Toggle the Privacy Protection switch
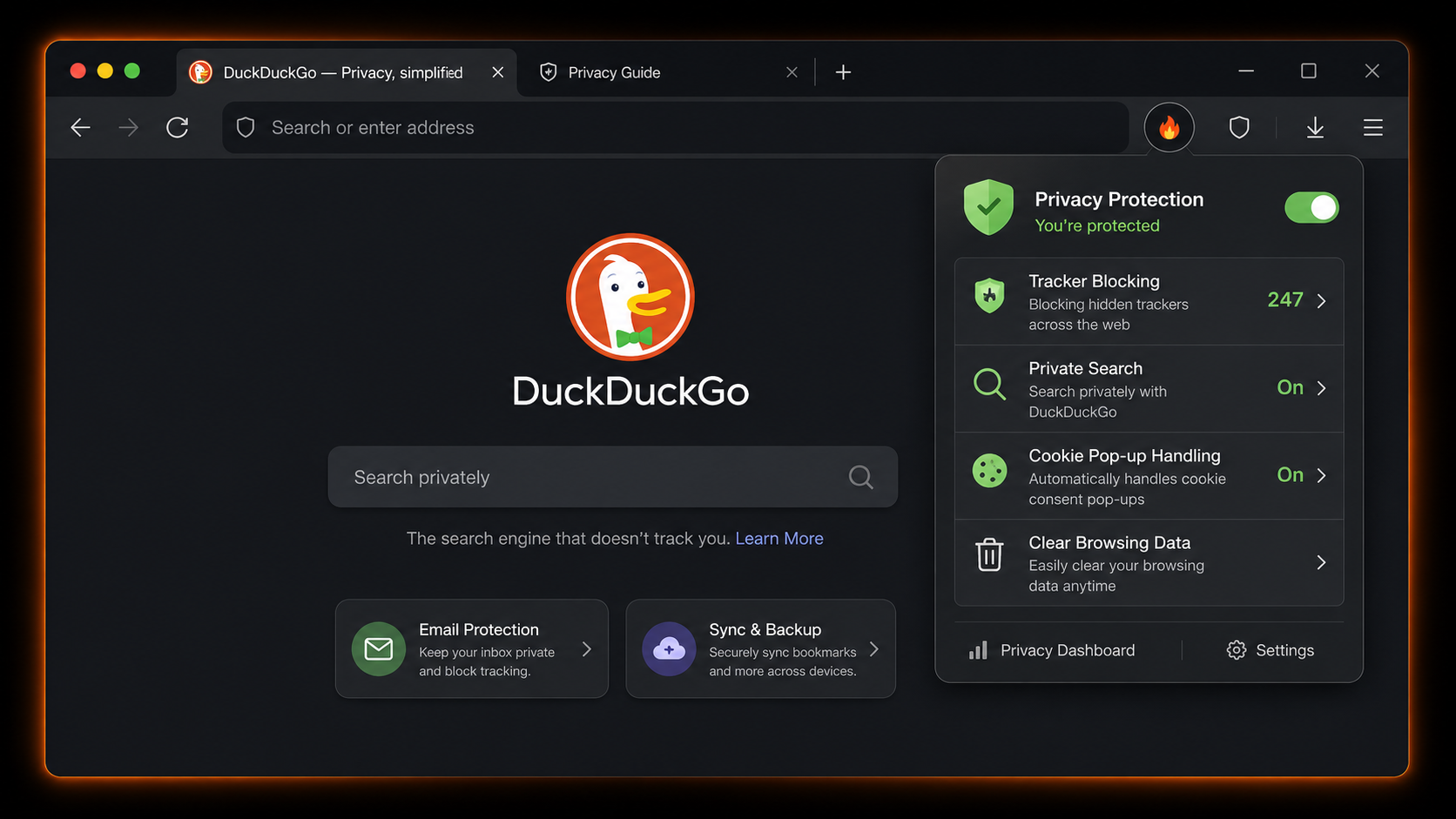 click(x=1311, y=208)
